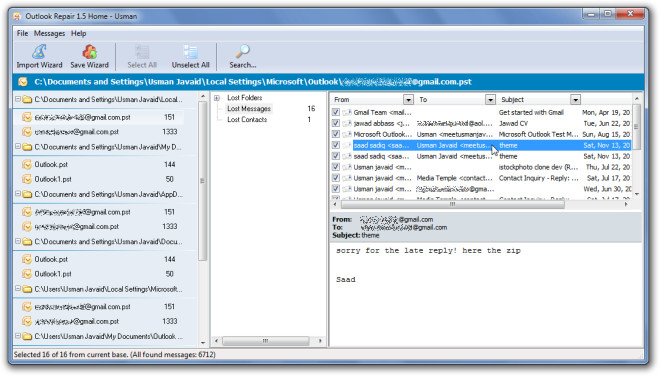Collapse the C:\Documents...\My D... folder node
This screenshot has width=660, height=376.
click(x=18, y=147)
